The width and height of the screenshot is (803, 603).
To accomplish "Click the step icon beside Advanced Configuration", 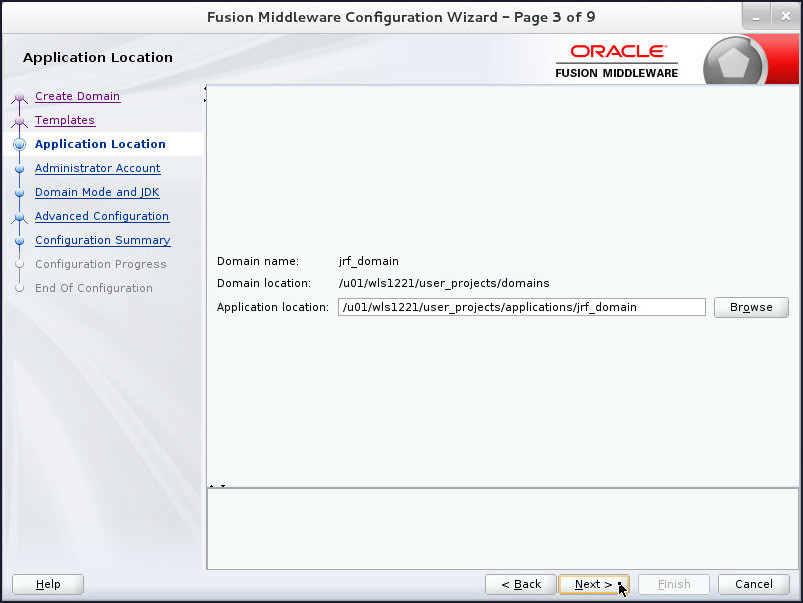I will click(19, 216).
